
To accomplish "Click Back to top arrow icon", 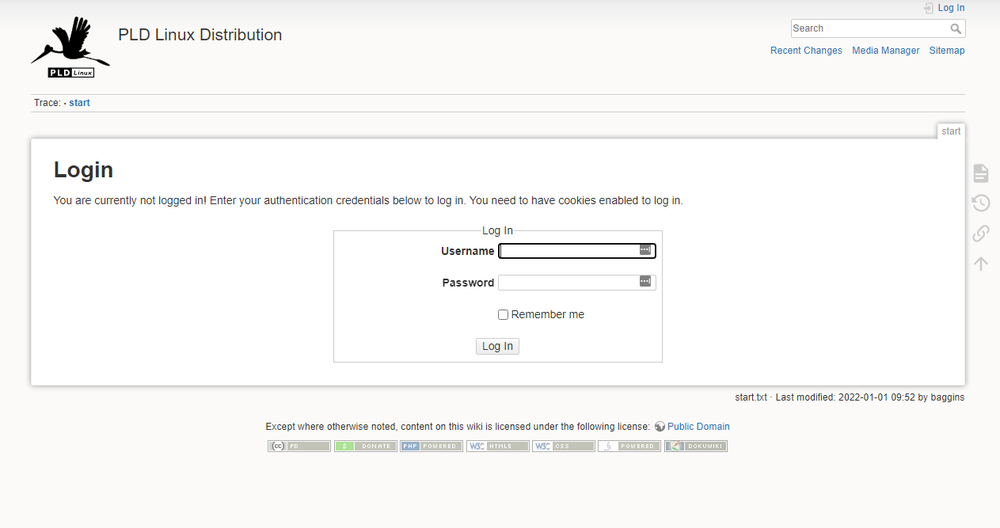I will 981,263.
